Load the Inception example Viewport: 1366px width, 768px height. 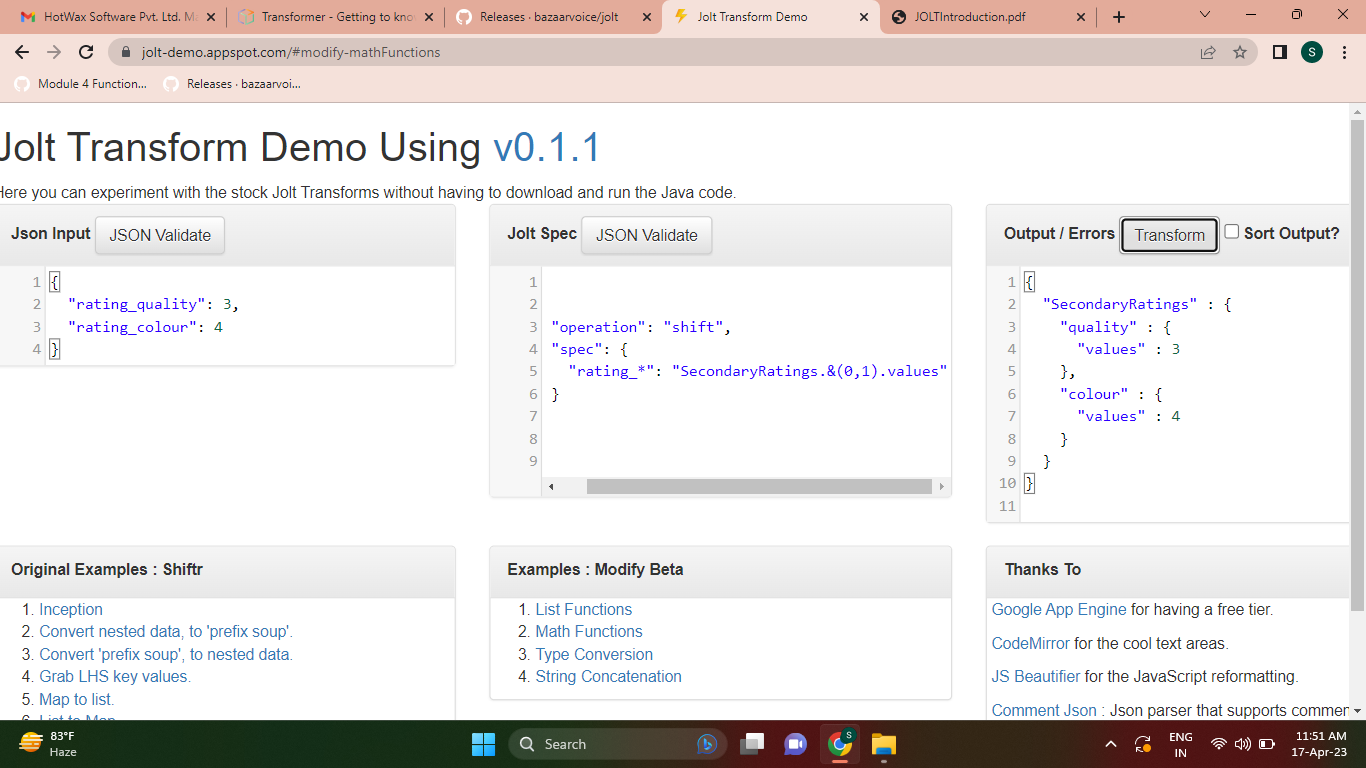71,609
